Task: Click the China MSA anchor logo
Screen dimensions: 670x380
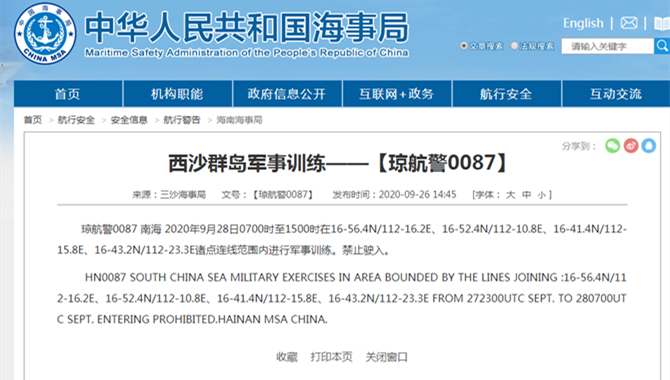Action: [x=45, y=33]
